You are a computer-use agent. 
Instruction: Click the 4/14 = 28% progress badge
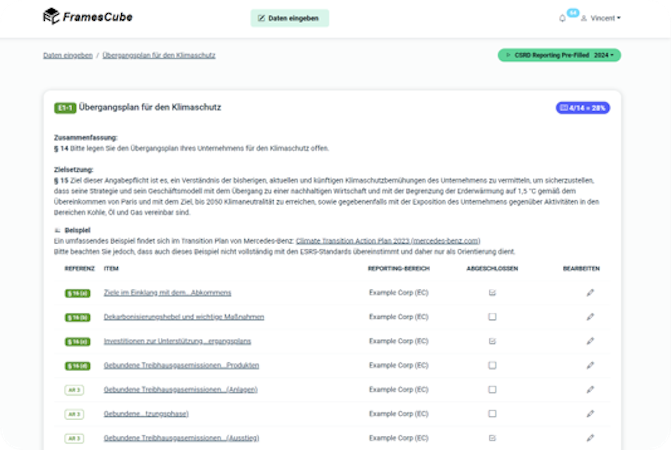pos(581,107)
